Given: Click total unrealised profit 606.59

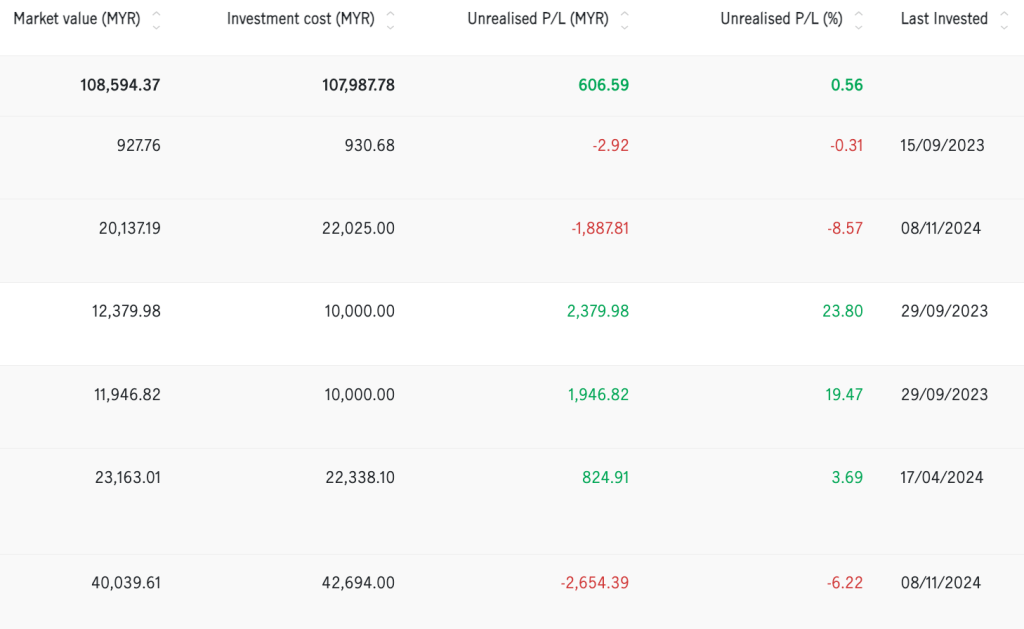Looking at the screenshot, I should [603, 85].
